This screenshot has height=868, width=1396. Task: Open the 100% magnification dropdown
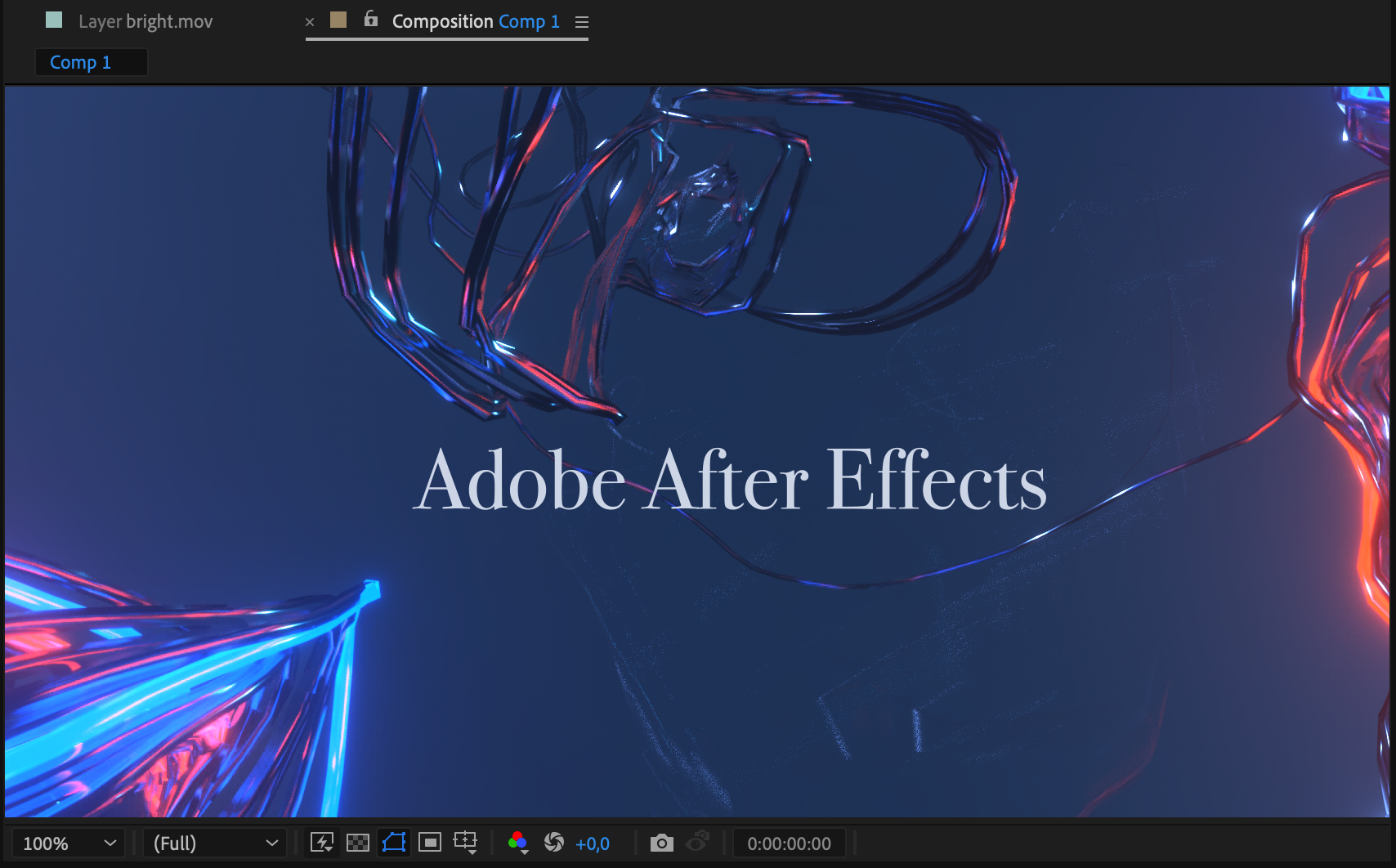point(69,843)
